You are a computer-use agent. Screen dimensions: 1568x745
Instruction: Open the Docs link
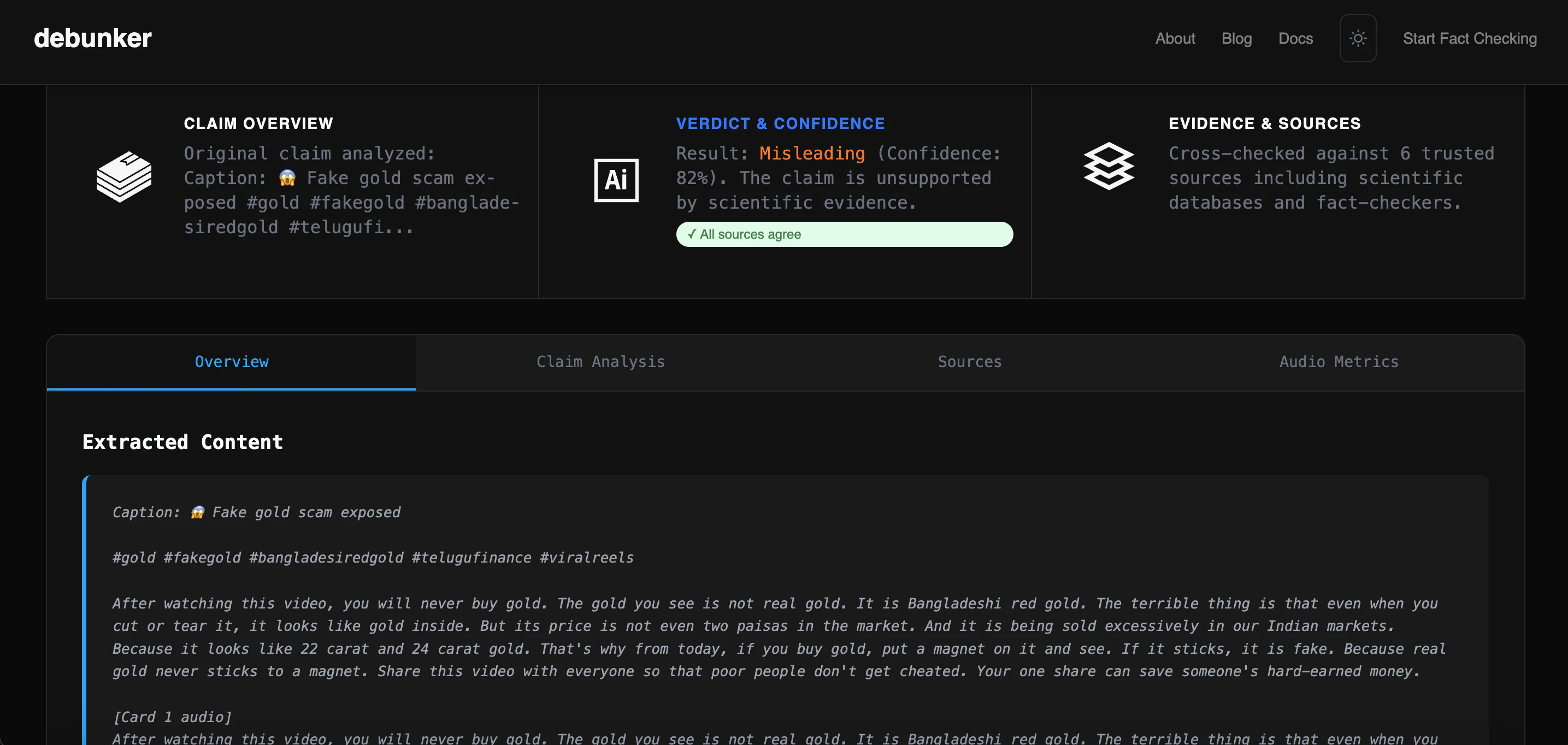point(1295,38)
